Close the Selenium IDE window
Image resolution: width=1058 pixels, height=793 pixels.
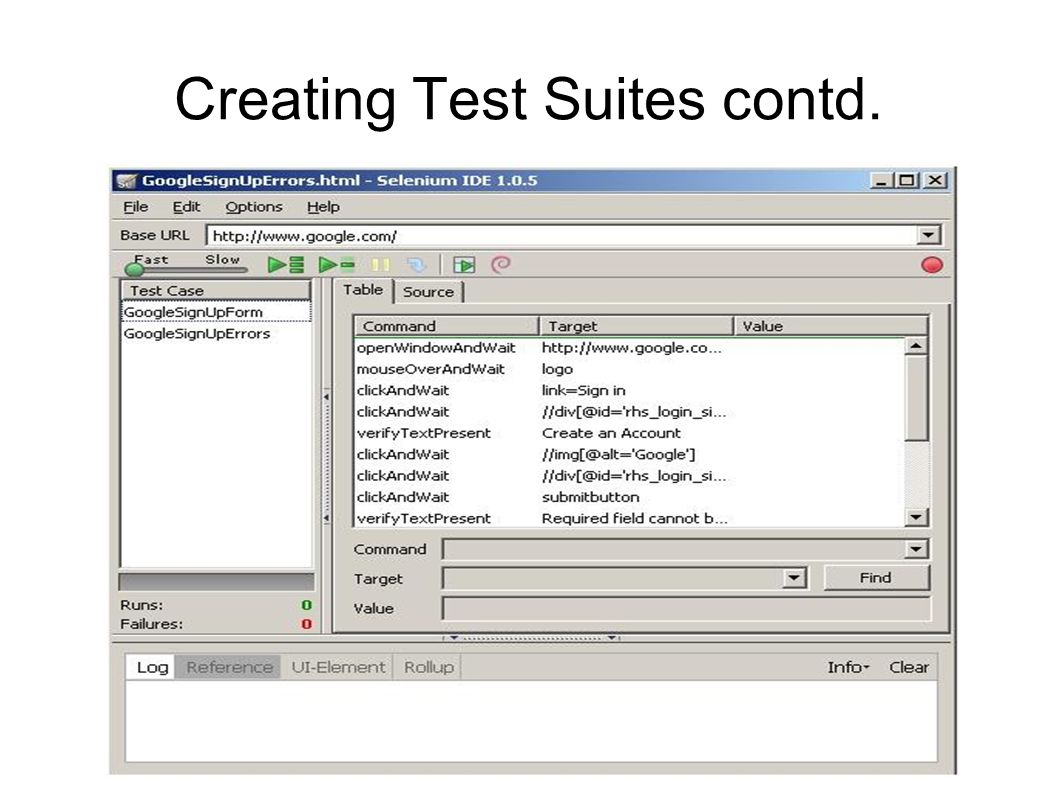[x=935, y=181]
